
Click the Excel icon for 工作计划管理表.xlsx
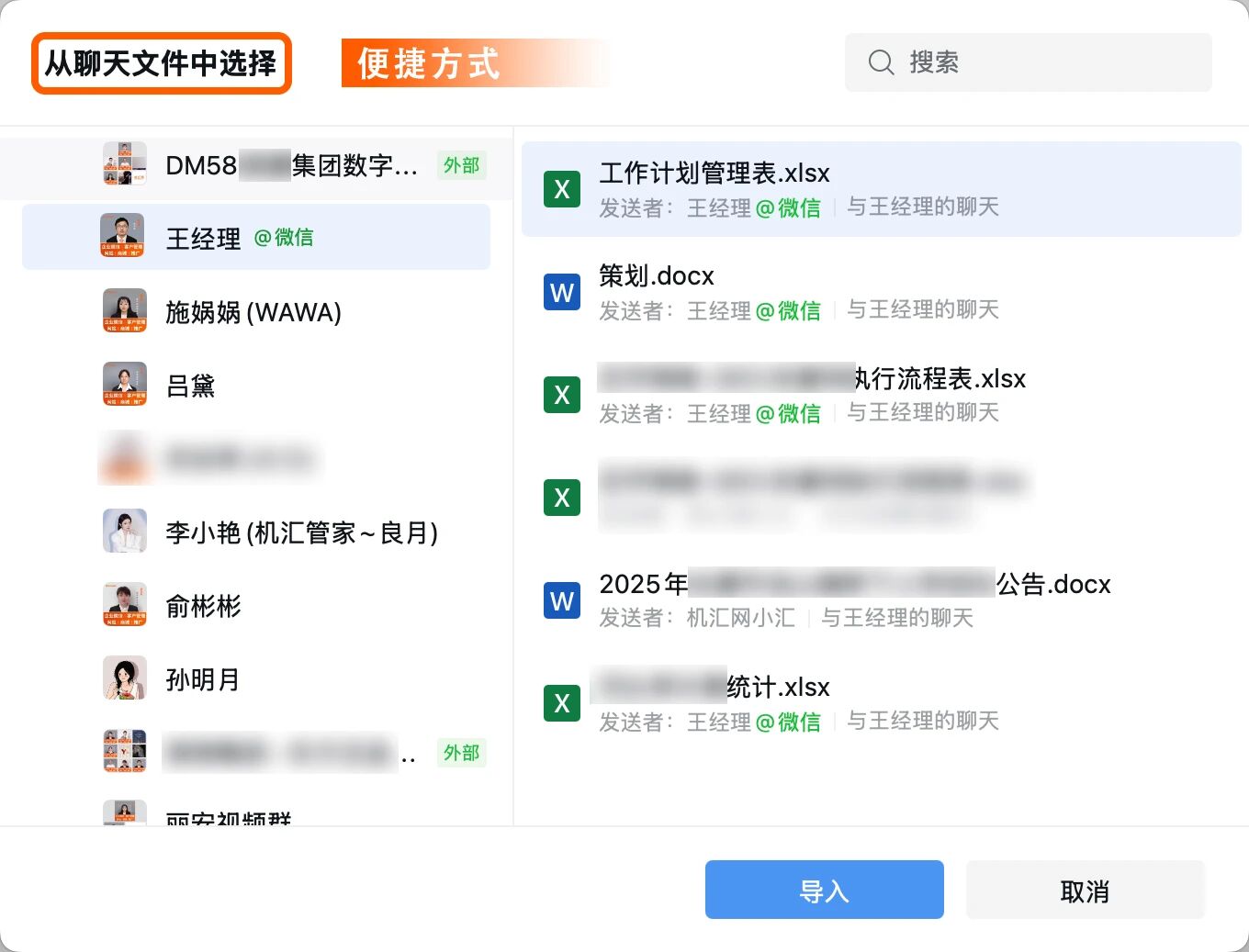point(562,189)
